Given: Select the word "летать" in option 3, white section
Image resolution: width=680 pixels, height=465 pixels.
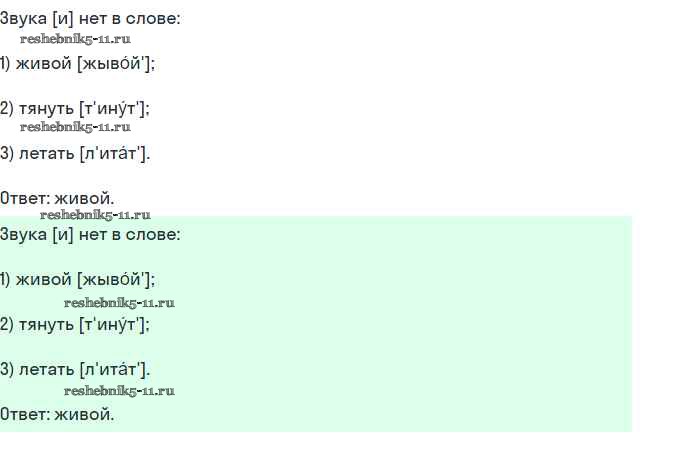Looking at the screenshot, I should pyautogui.click(x=45, y=153).
